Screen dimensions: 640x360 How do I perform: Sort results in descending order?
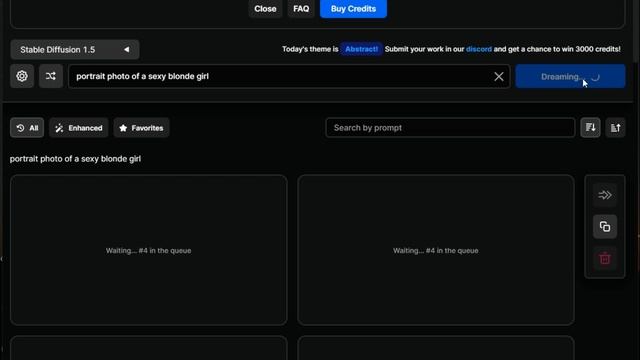590,128
